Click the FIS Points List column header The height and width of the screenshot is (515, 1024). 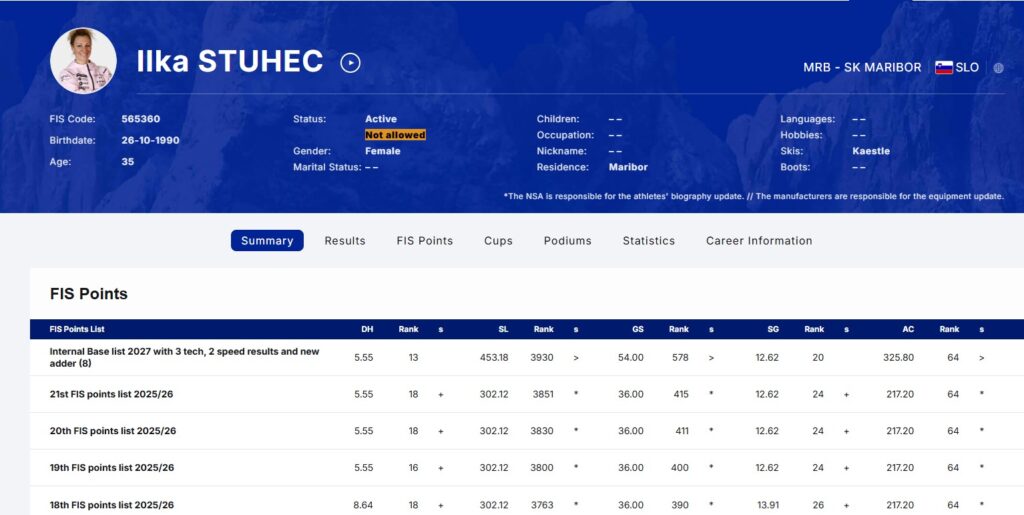(77, 329)
